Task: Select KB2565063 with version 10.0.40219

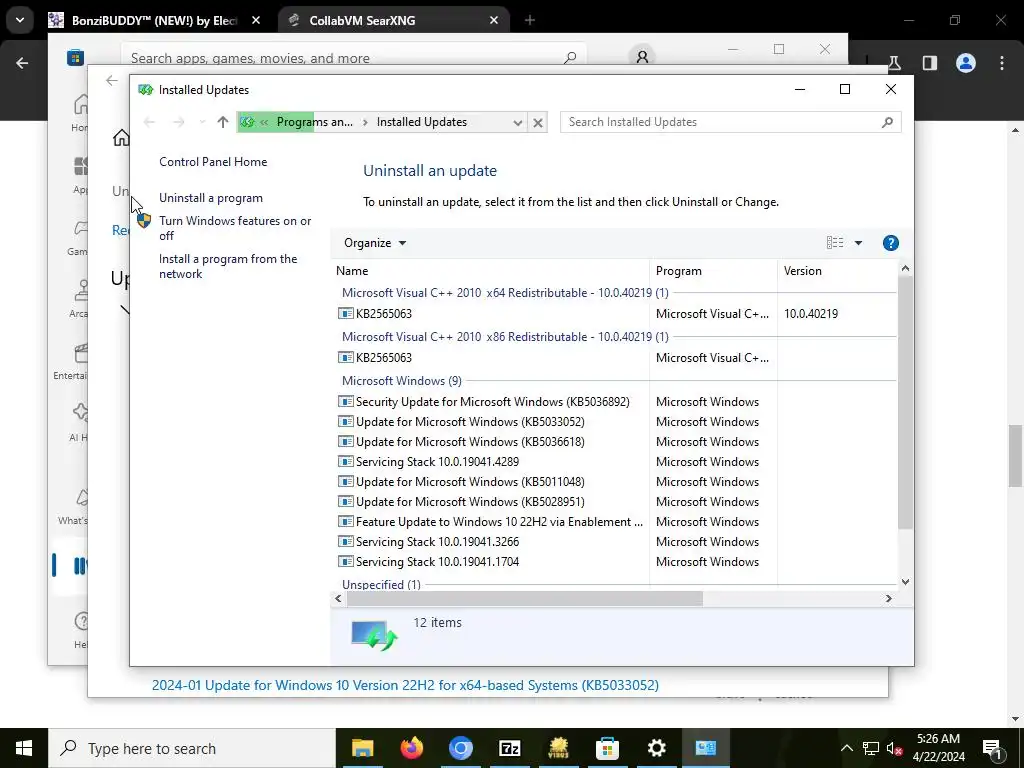Action: [614, 313]
